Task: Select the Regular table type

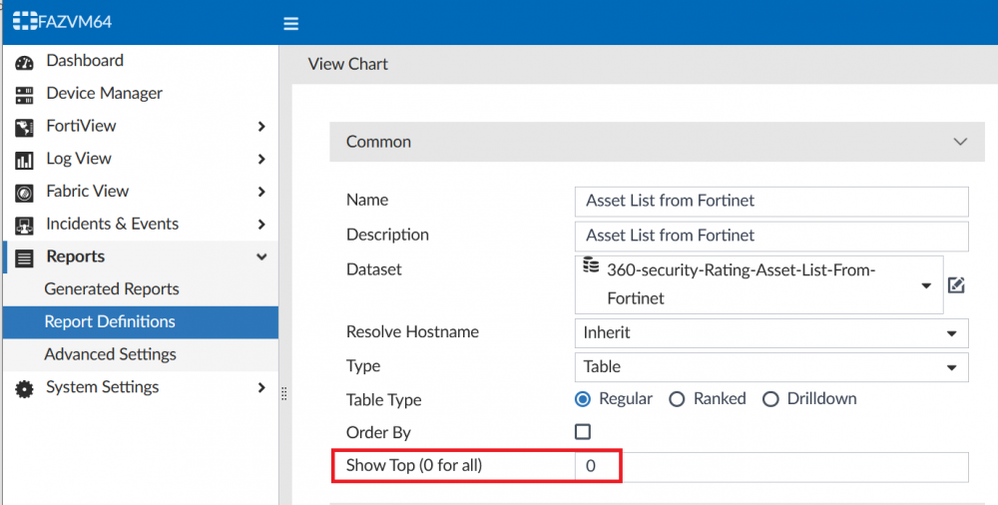Action: coord(583,399)
